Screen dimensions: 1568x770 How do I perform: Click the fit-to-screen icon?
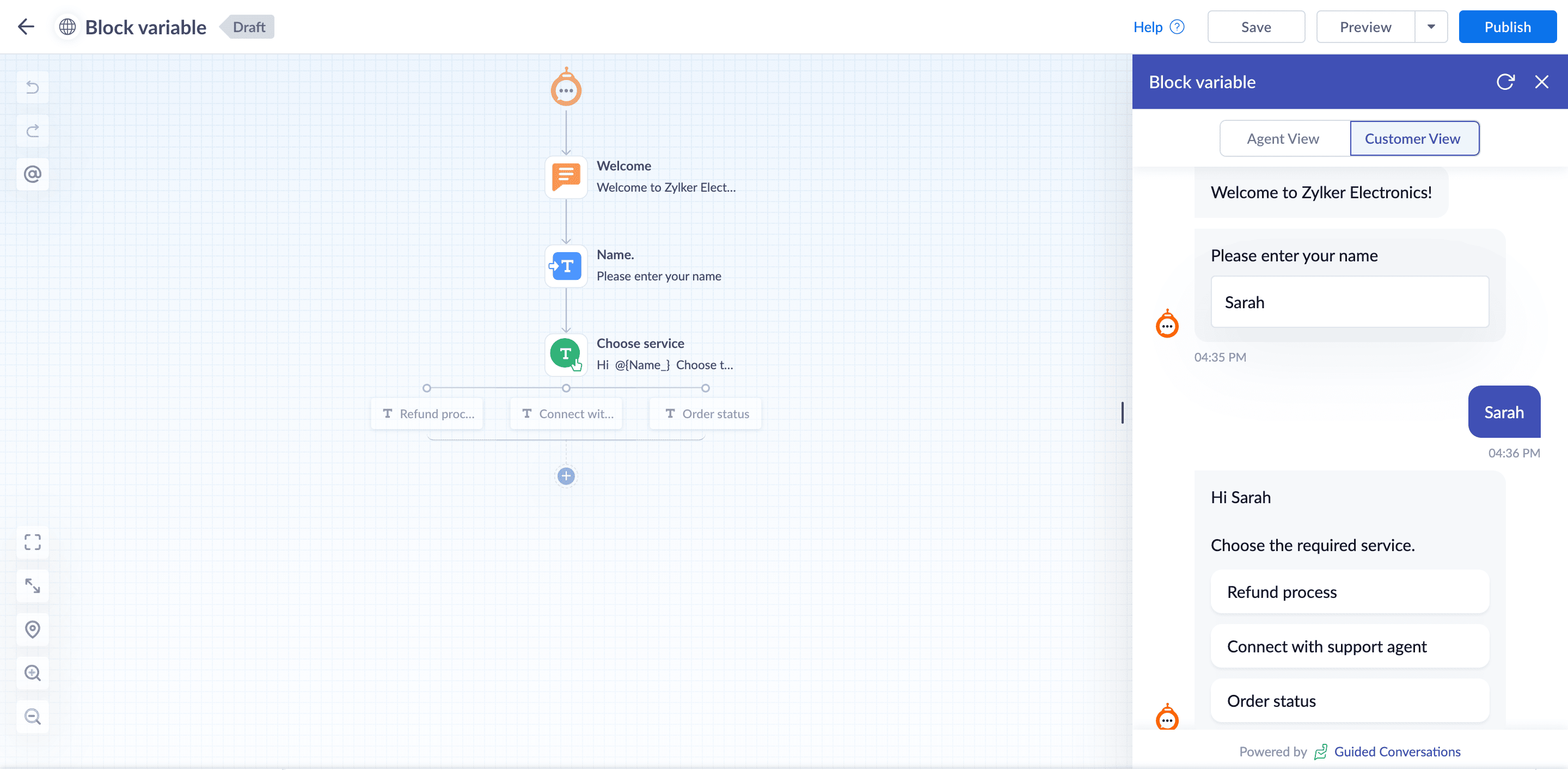(32, 542)
